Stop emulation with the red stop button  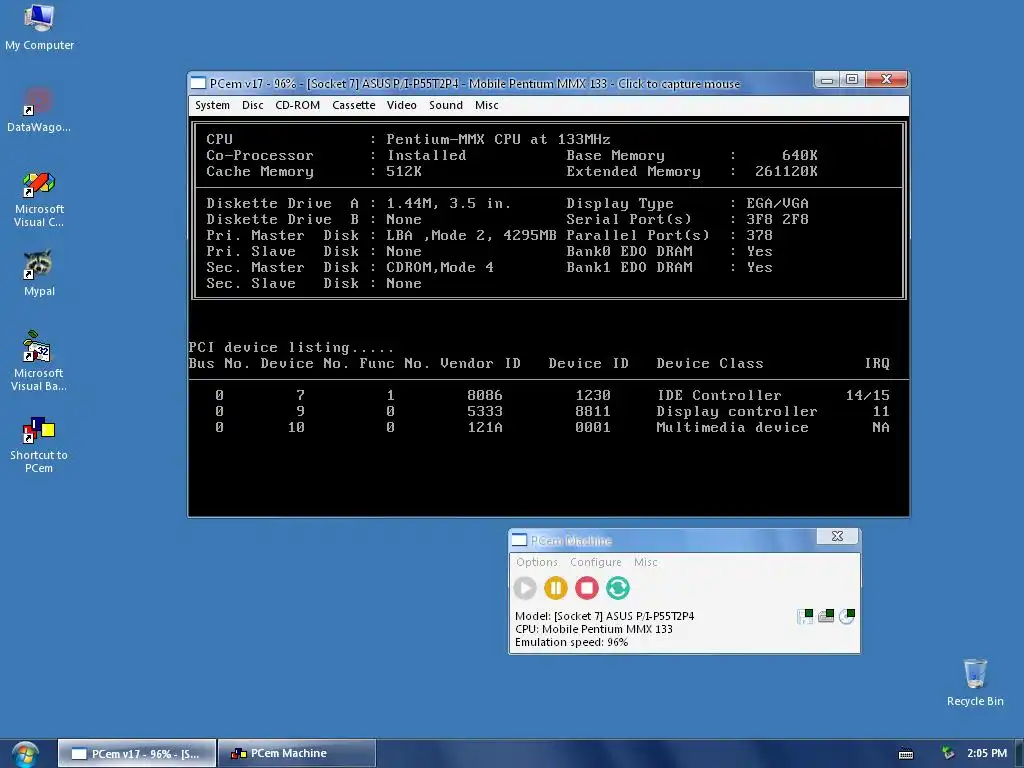point(586,588)
